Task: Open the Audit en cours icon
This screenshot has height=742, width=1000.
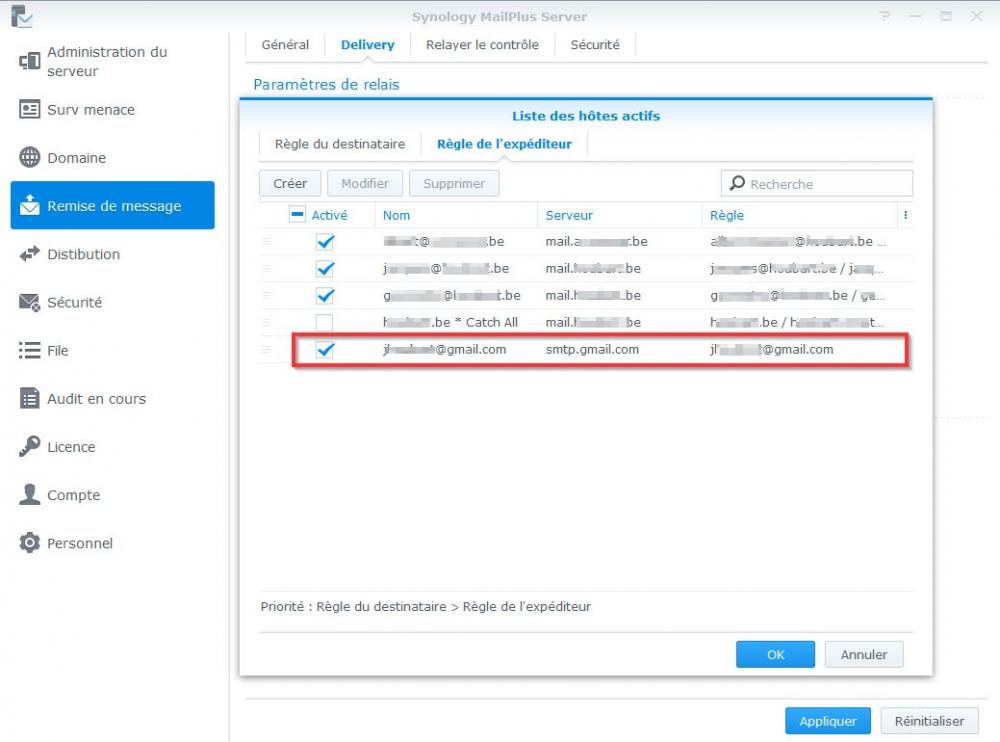Action: (x=29, y=398)
